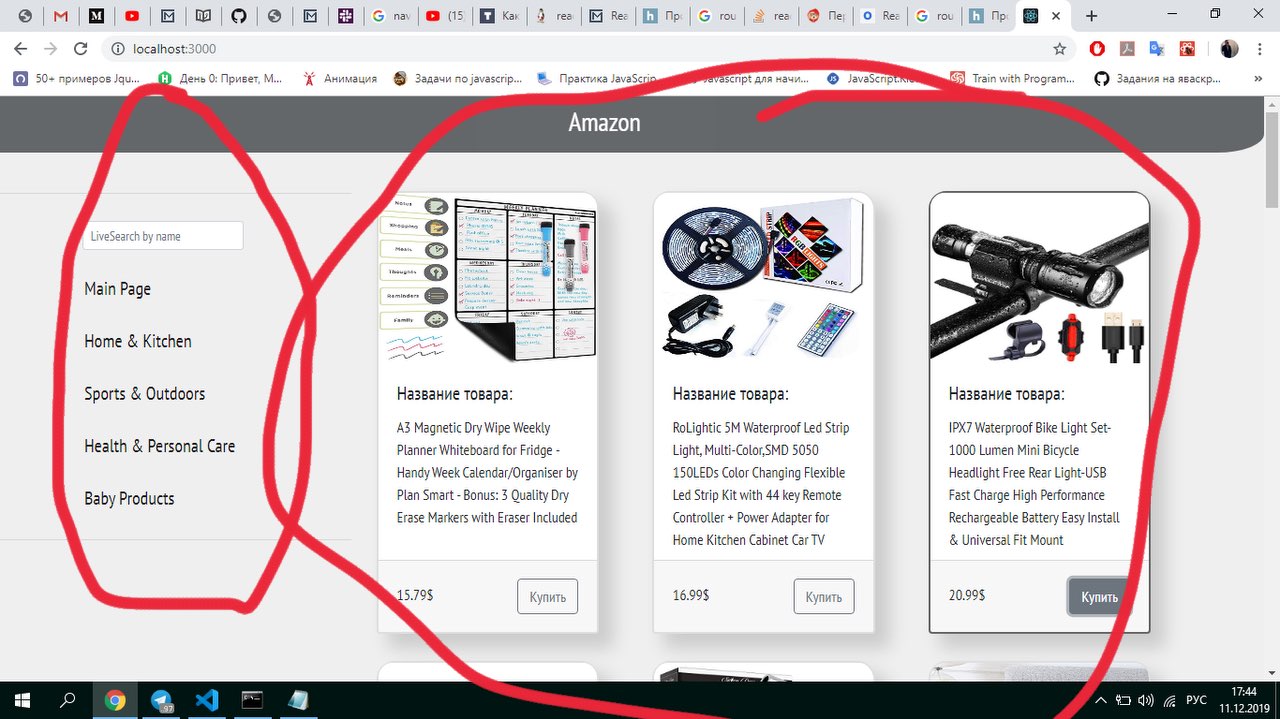1280x719 pixels.
Task: Open the Chrome three-dot menu
Action: coord(1259,48)
